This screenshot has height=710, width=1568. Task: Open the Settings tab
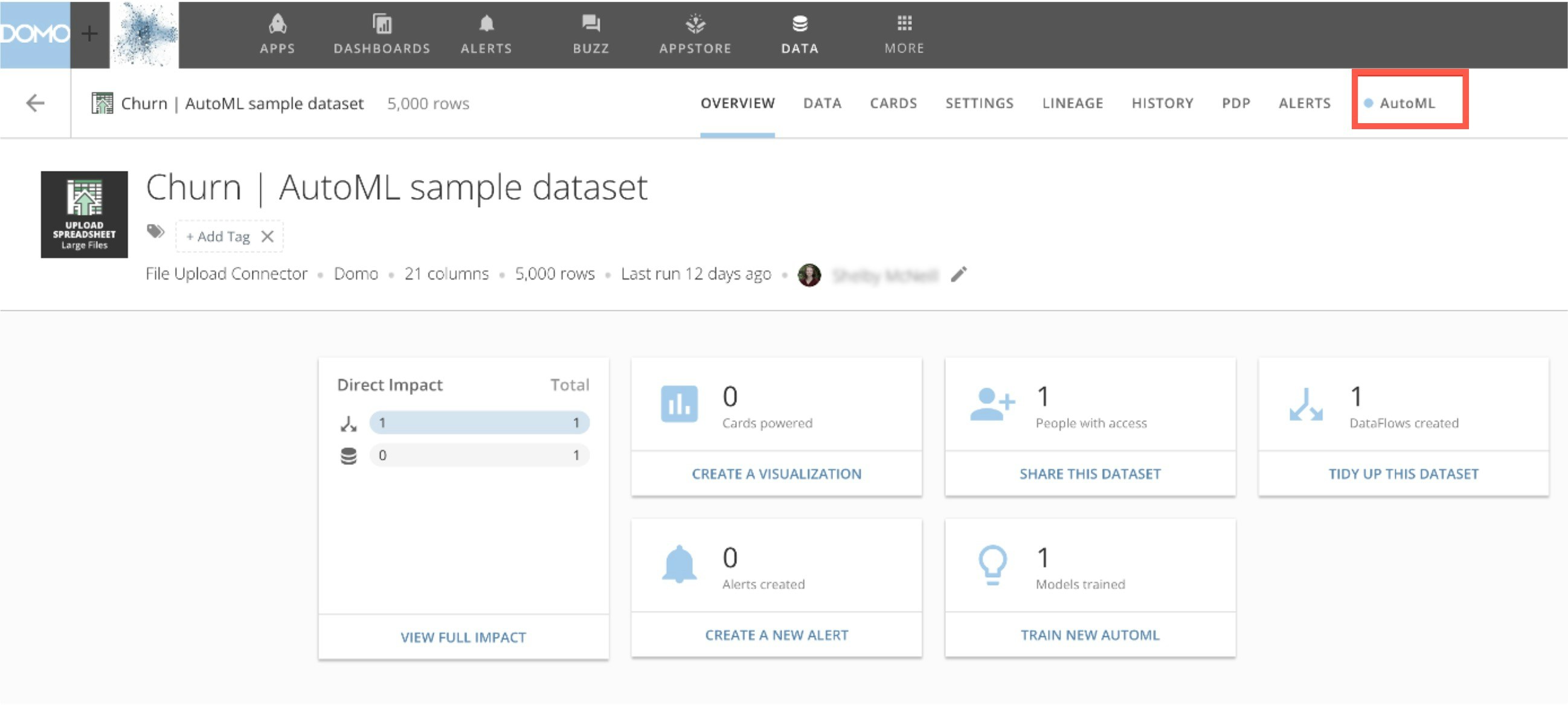(x=979, y=103)
